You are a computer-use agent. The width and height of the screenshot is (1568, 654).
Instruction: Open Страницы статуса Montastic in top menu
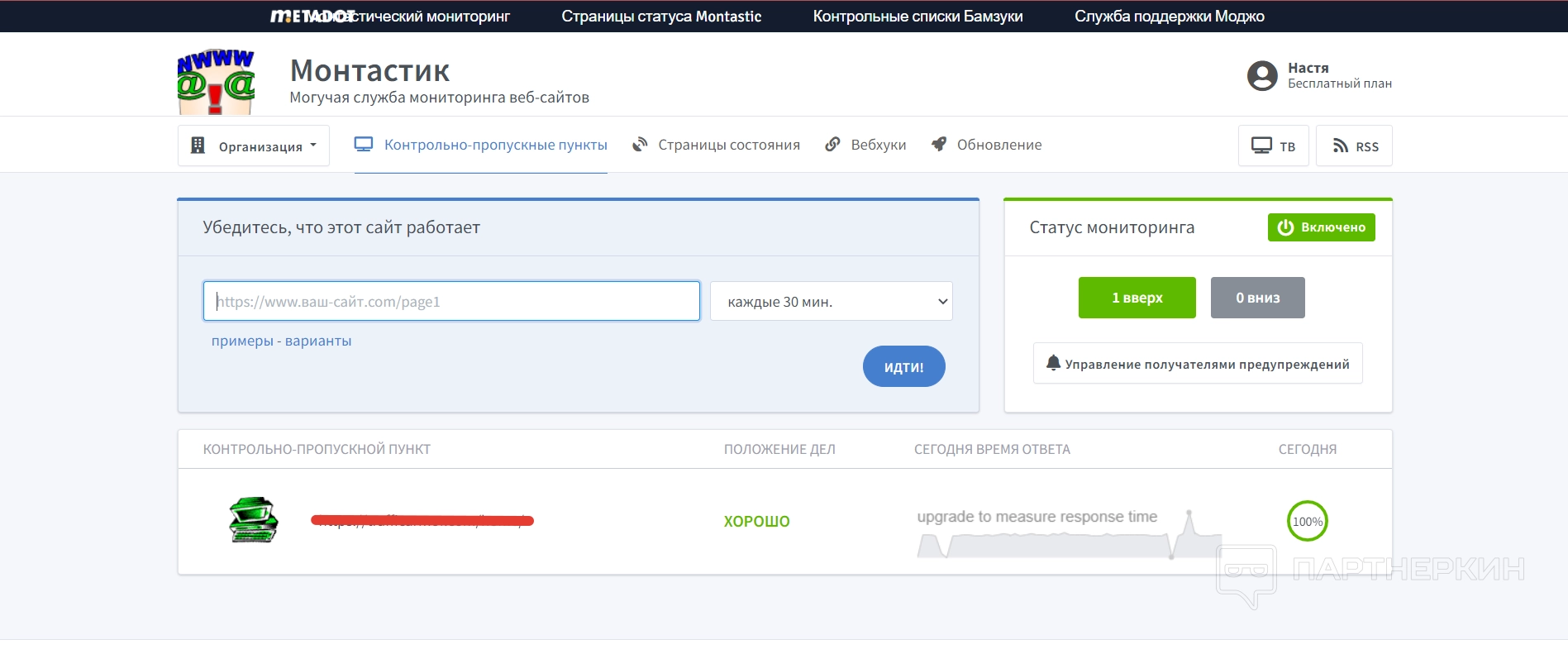click(661, 17)
